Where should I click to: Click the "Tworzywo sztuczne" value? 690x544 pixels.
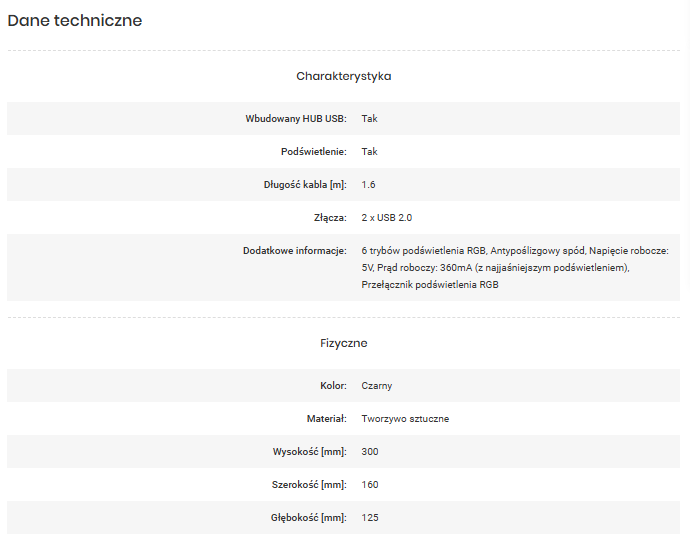pos(405,419)
